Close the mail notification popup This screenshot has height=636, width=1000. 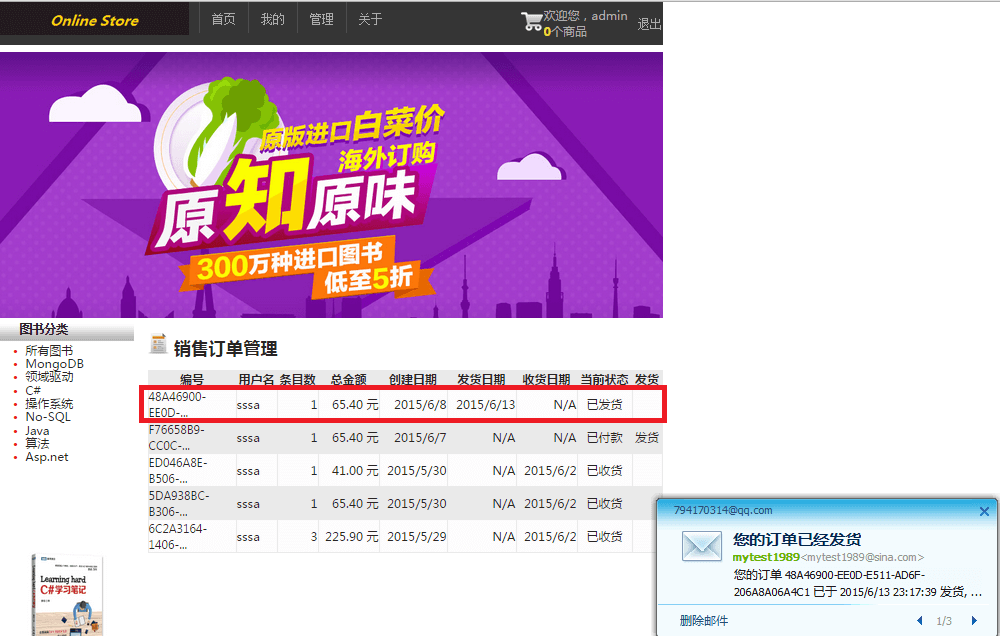[984, 511]
